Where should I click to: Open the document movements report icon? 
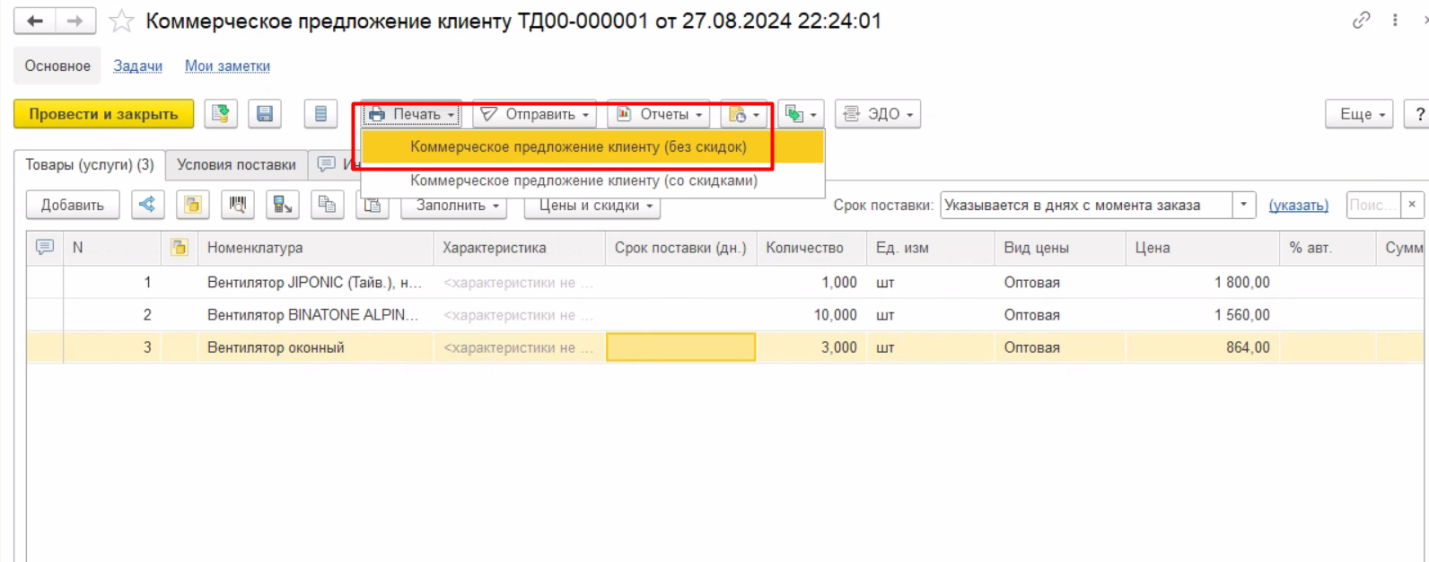point(320,114)
